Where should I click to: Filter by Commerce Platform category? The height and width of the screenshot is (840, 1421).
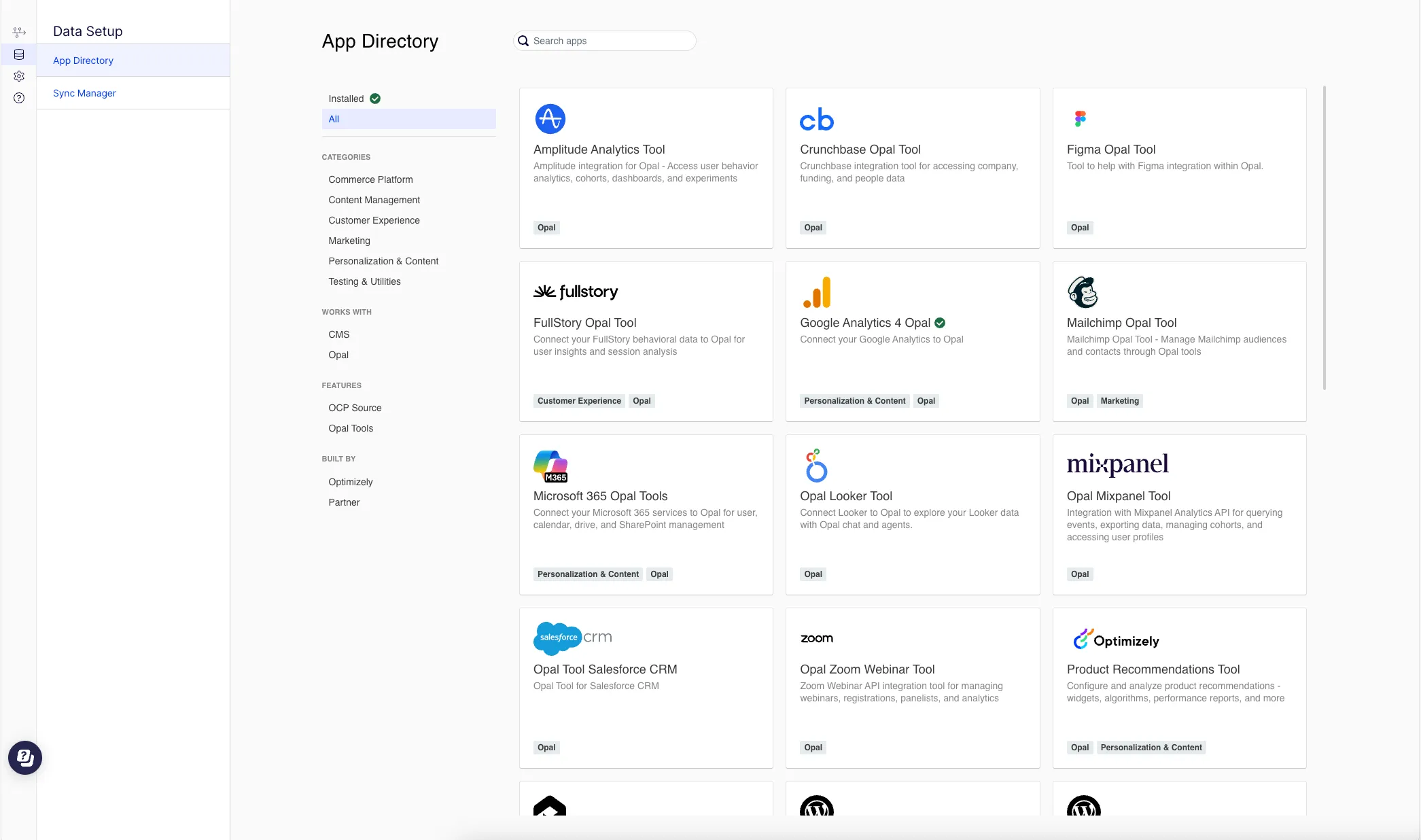pos(371,179)
